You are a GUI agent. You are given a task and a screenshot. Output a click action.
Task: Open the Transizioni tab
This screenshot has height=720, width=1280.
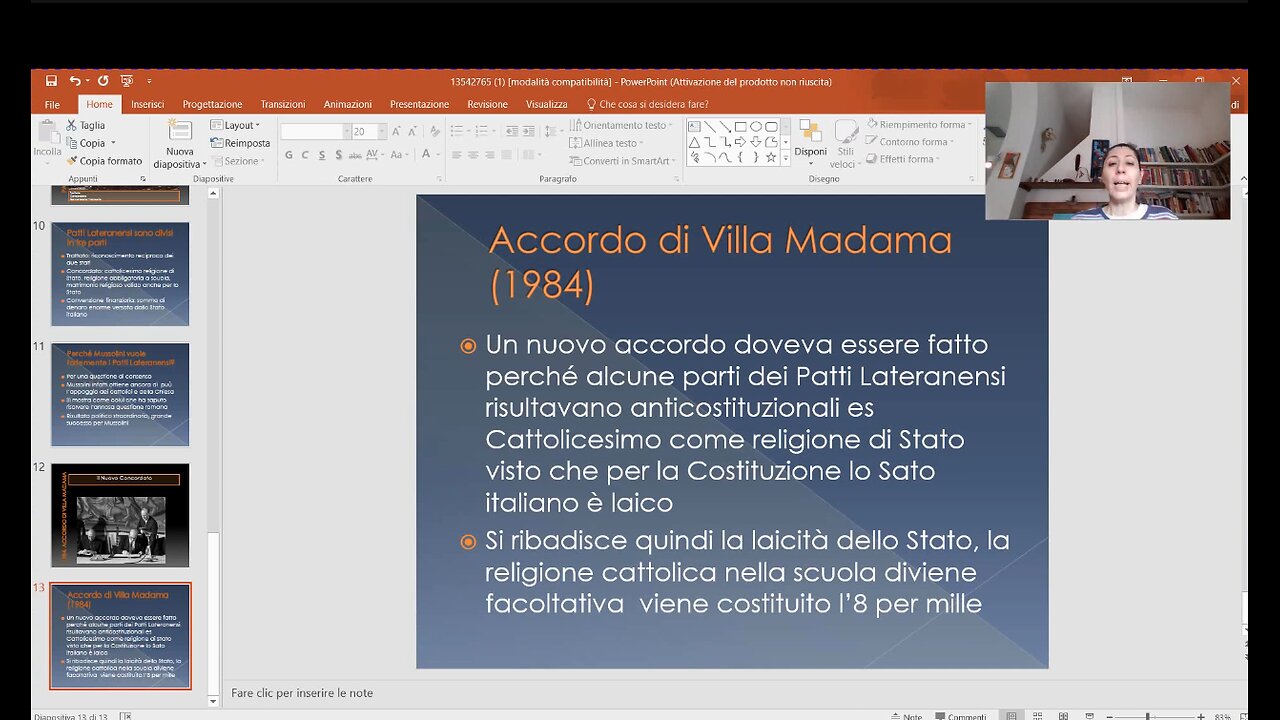[283, 104]
